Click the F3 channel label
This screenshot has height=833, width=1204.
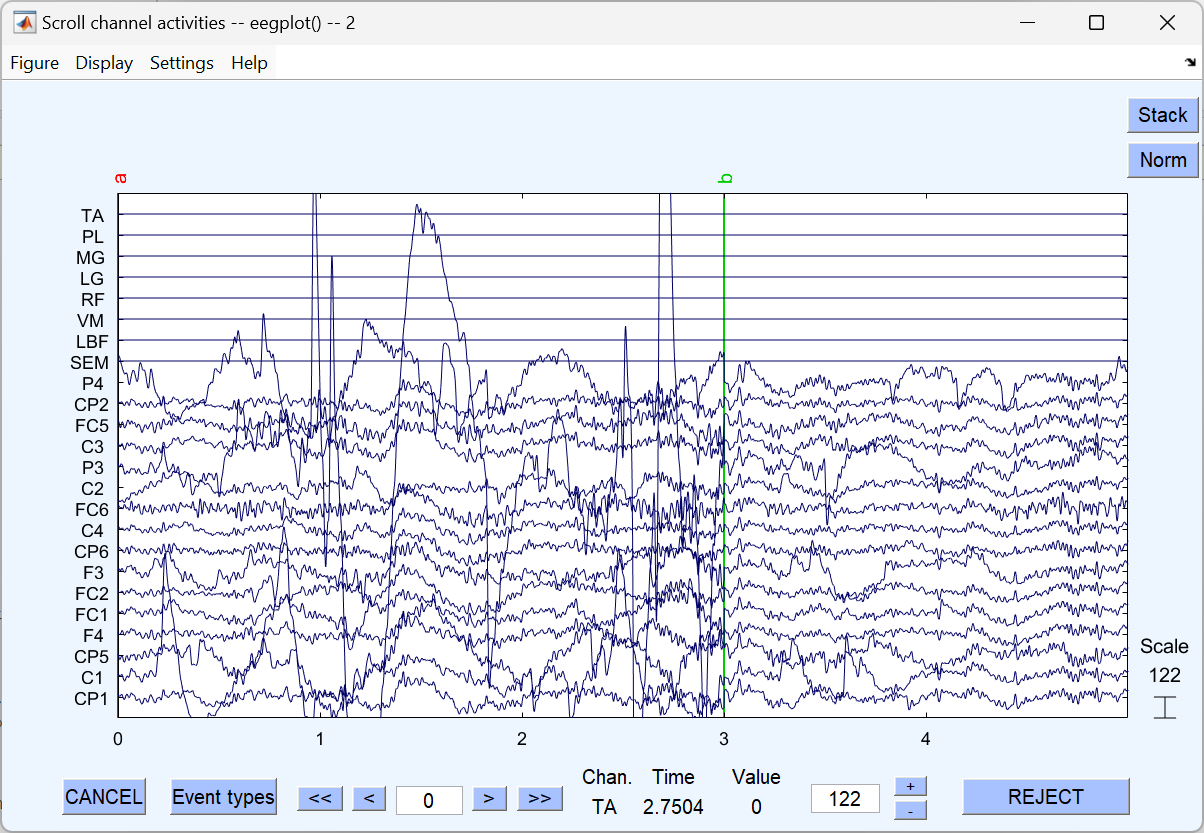pos(93,572)
